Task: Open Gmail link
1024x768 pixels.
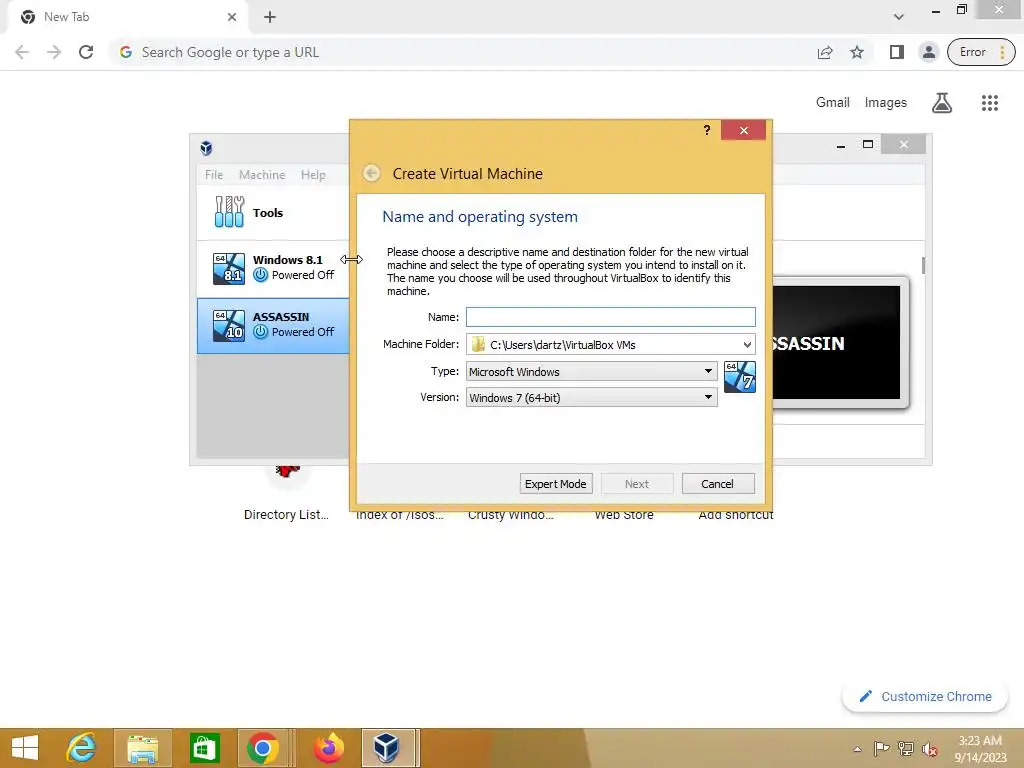Action: tap(832, 103)
